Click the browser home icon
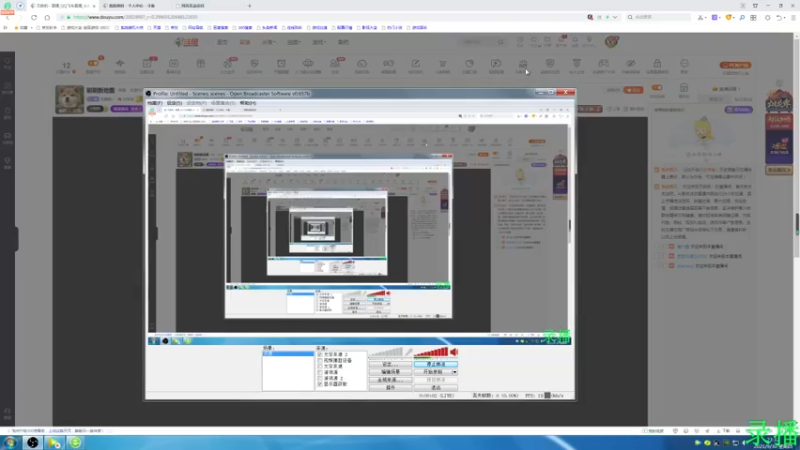 point(47,17)
